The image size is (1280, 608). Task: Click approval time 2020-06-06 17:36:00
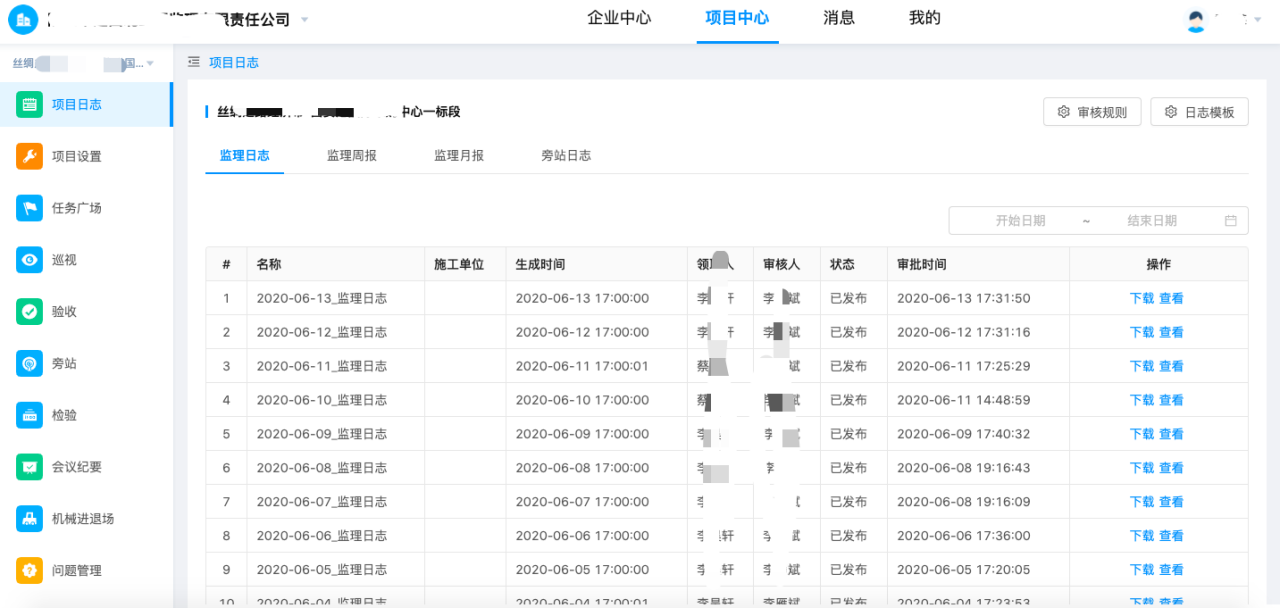tap(963, 536)
